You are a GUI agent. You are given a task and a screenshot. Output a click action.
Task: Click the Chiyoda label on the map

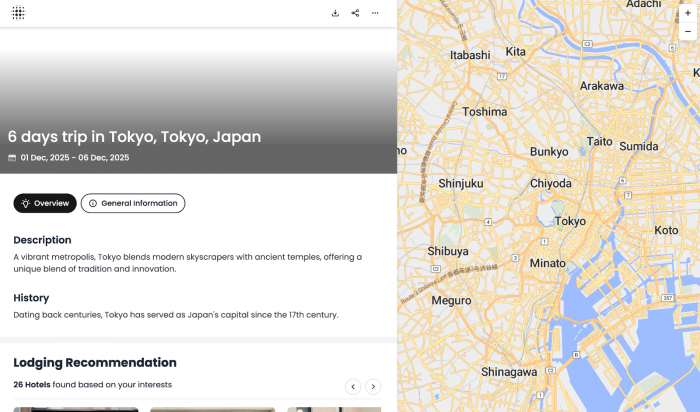[550, 183]
